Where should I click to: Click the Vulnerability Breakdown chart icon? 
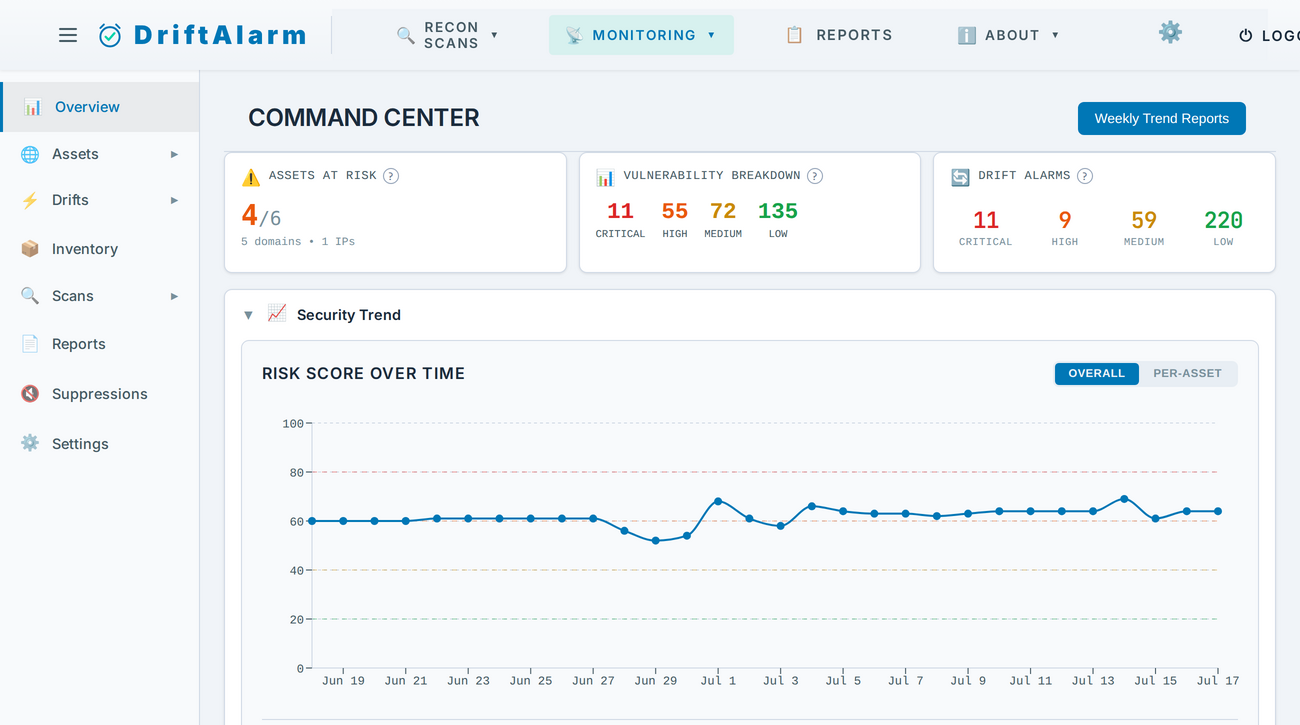click(x=605, y=177)
